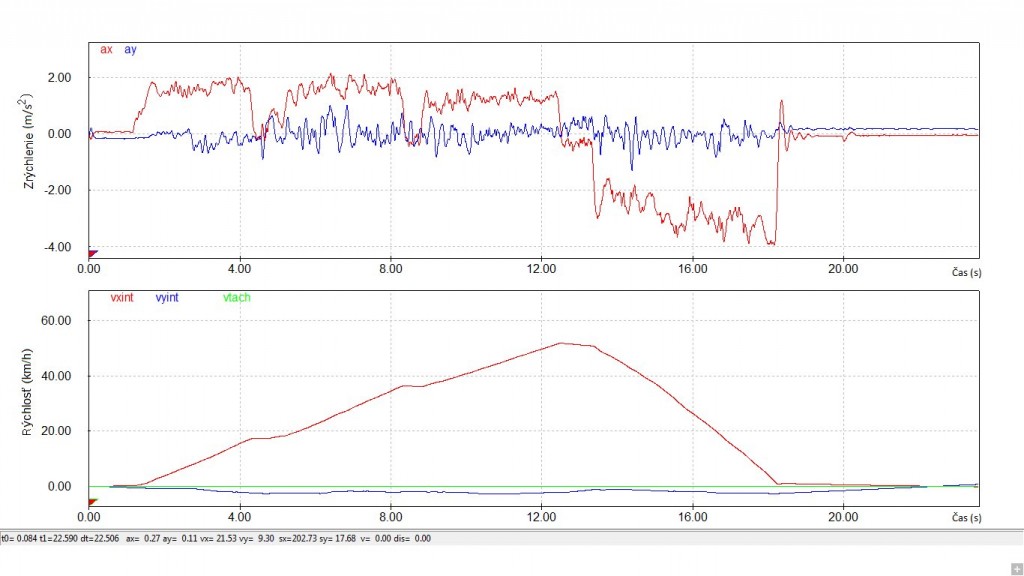
Task: Click the 'sy= 17.68' status bar value
Action: (338, 539)
